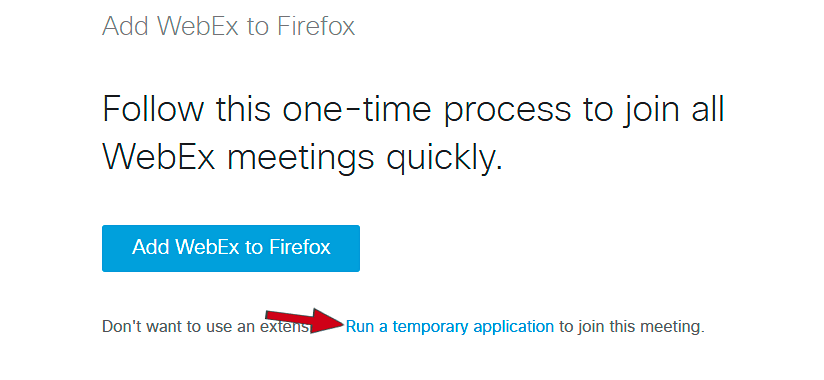Select the gray Add WebEx to Firefox page title
This screenshot has height=380, width=824.
tap(229, 26)
